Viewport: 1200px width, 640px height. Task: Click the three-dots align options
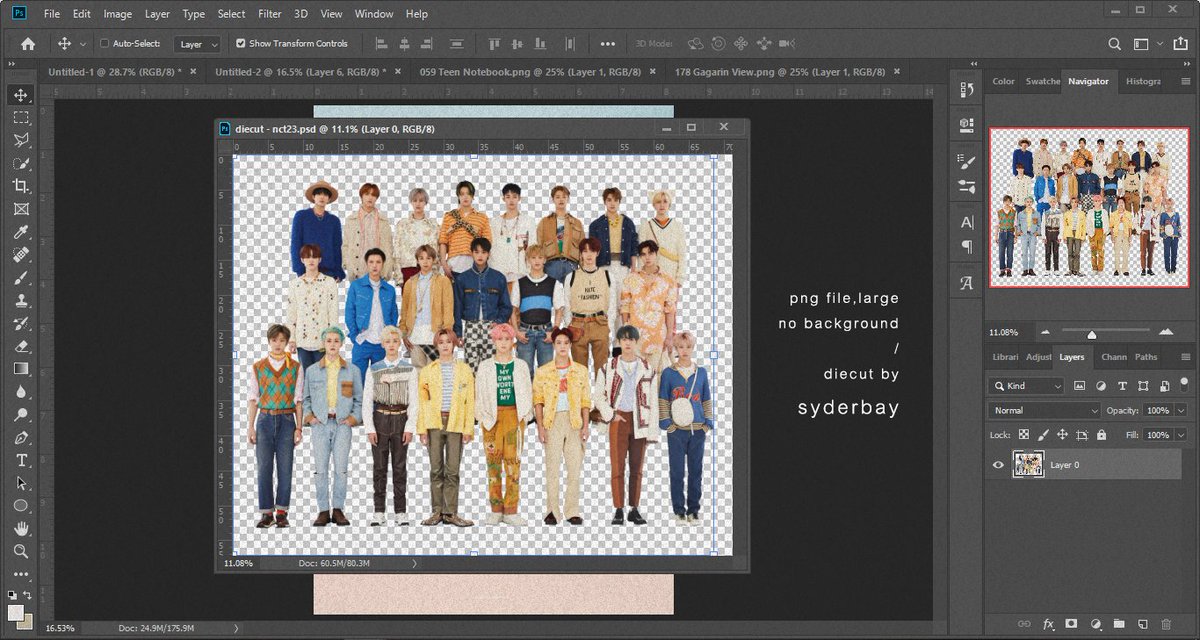[607, 44]
